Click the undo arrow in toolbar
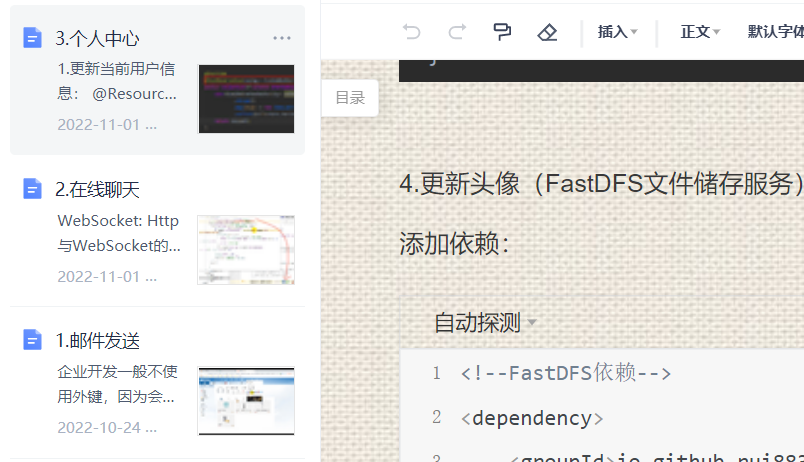 pos(411,32)
